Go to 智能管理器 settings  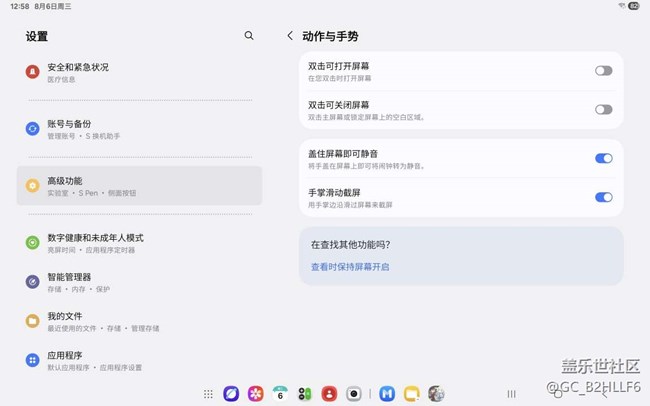140,282
